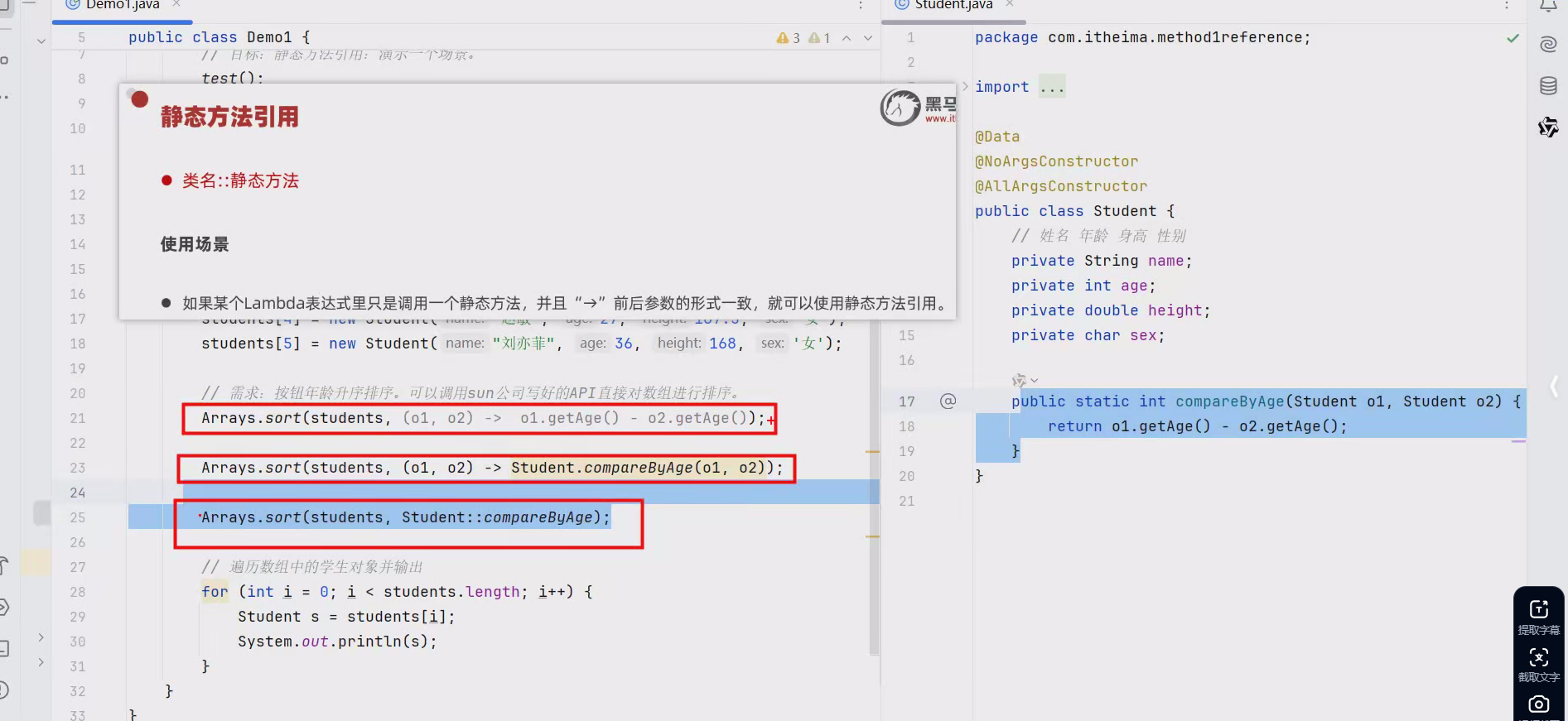Image resolution: width=1568 pixels, height=721 pixels.
Task: Click line number 24 in Demo1 gutter
Action: [77, 493]
